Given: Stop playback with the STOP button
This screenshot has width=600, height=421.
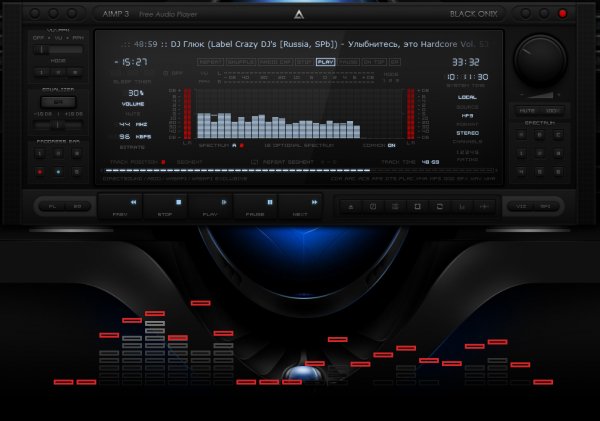Looking at the screenshot, I should coord(166,207).
